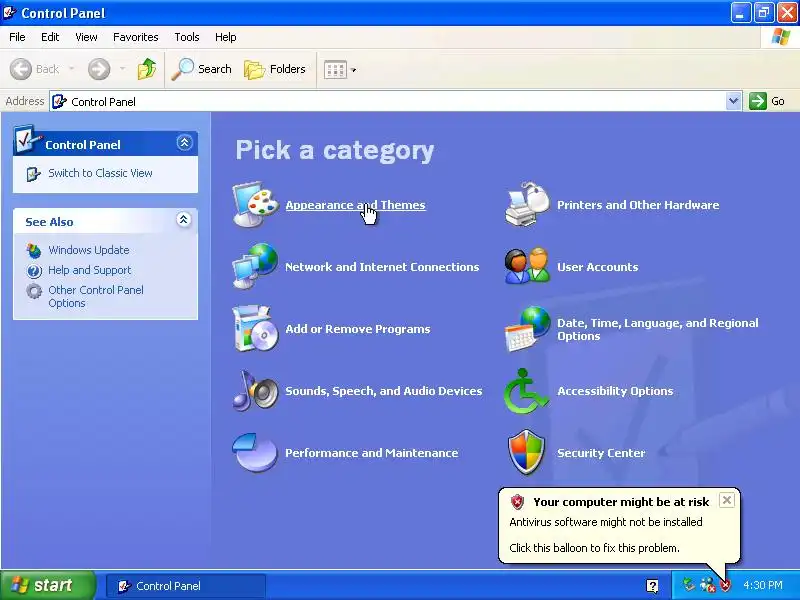This screenshot has height=600, width=800.
Task: Click the Printers and Other Hardware icon
Action: (527, 204)
